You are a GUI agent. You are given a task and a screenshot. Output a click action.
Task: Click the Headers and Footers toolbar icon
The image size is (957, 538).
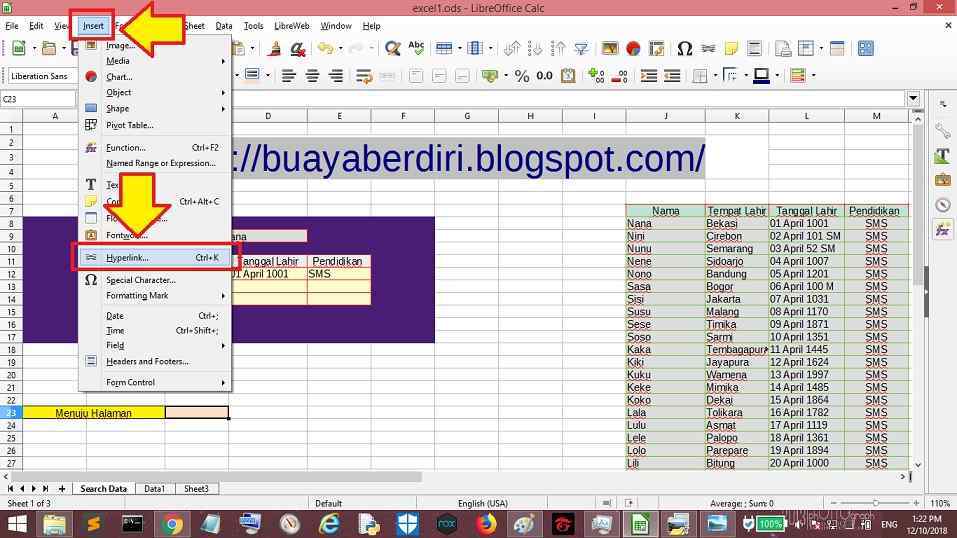(754, 48)
